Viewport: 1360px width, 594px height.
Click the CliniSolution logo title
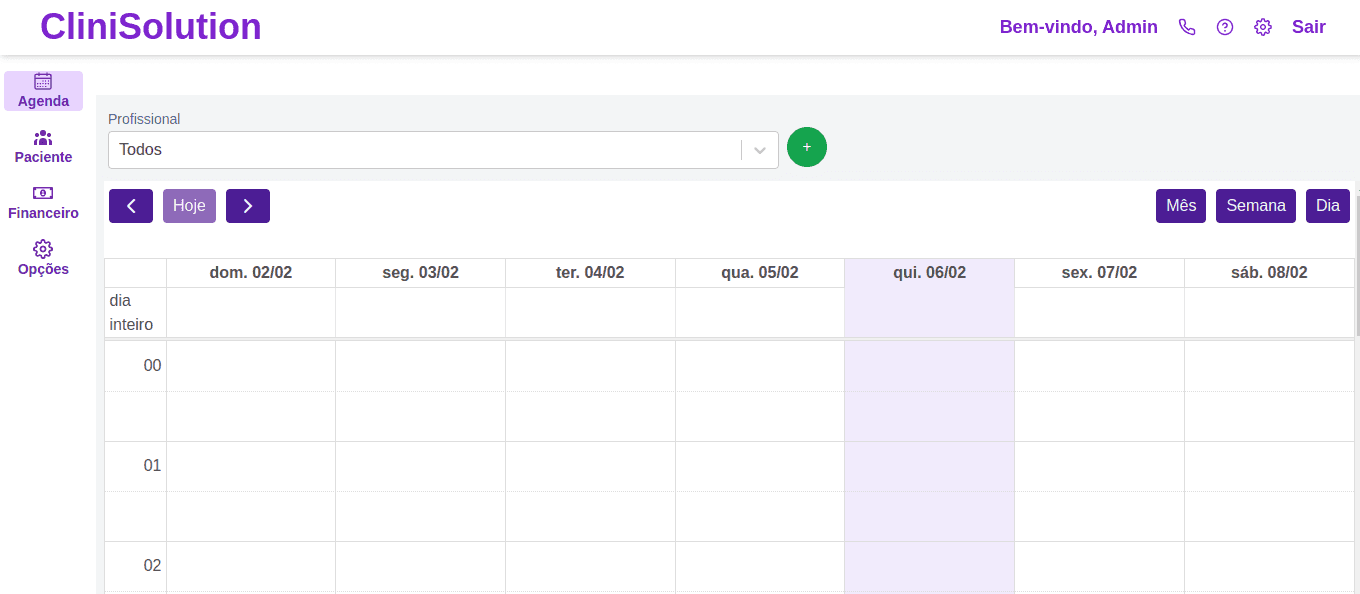pyautogui.click(x=151, y=27)
